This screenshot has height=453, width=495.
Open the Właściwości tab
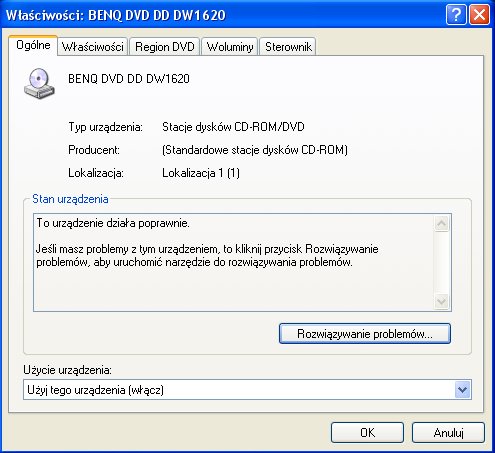pyautogui.click(x=93, y=47)
